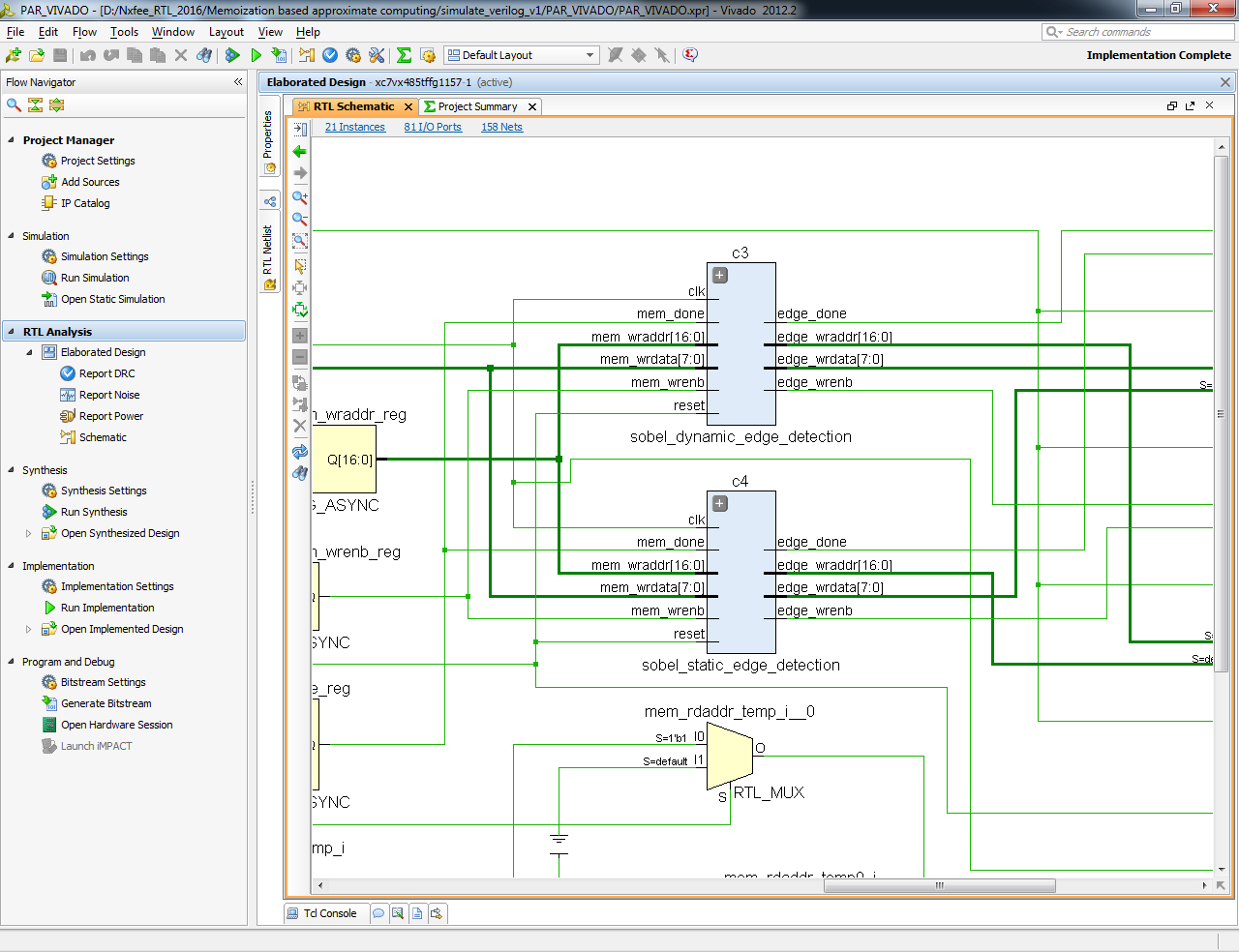Toggle the schematic toolbar hide arrow icon
1239x952 pixels.
pos(300,129)
